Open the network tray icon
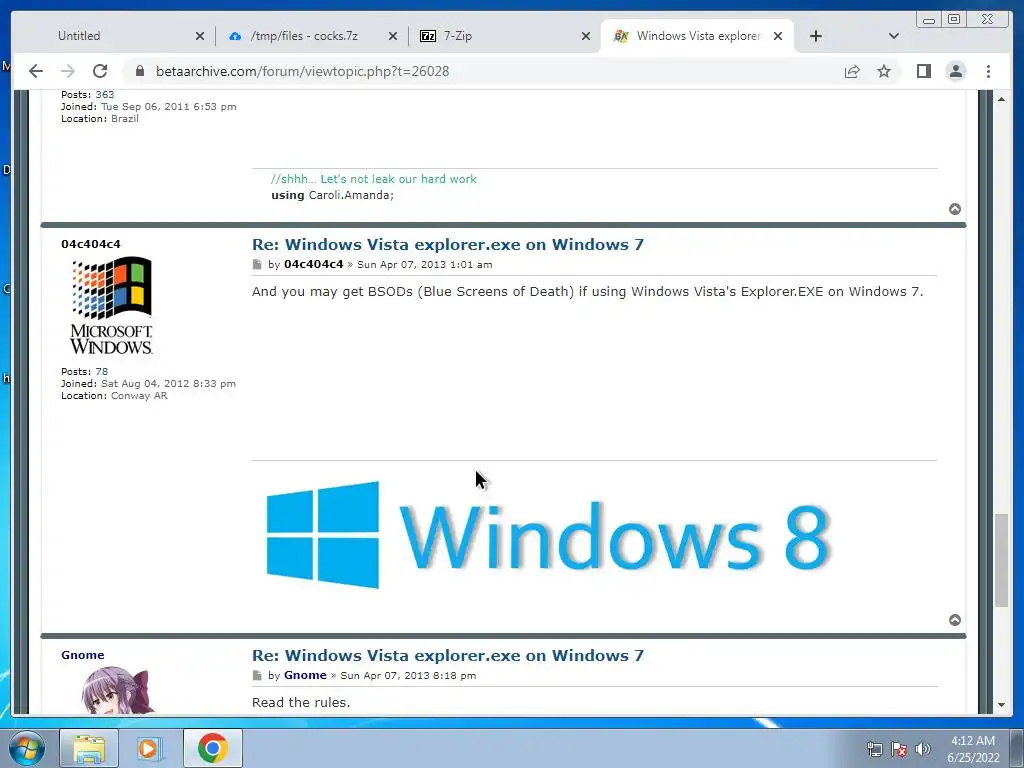The width and height of the screenshot is (1024, 768). 874,749
